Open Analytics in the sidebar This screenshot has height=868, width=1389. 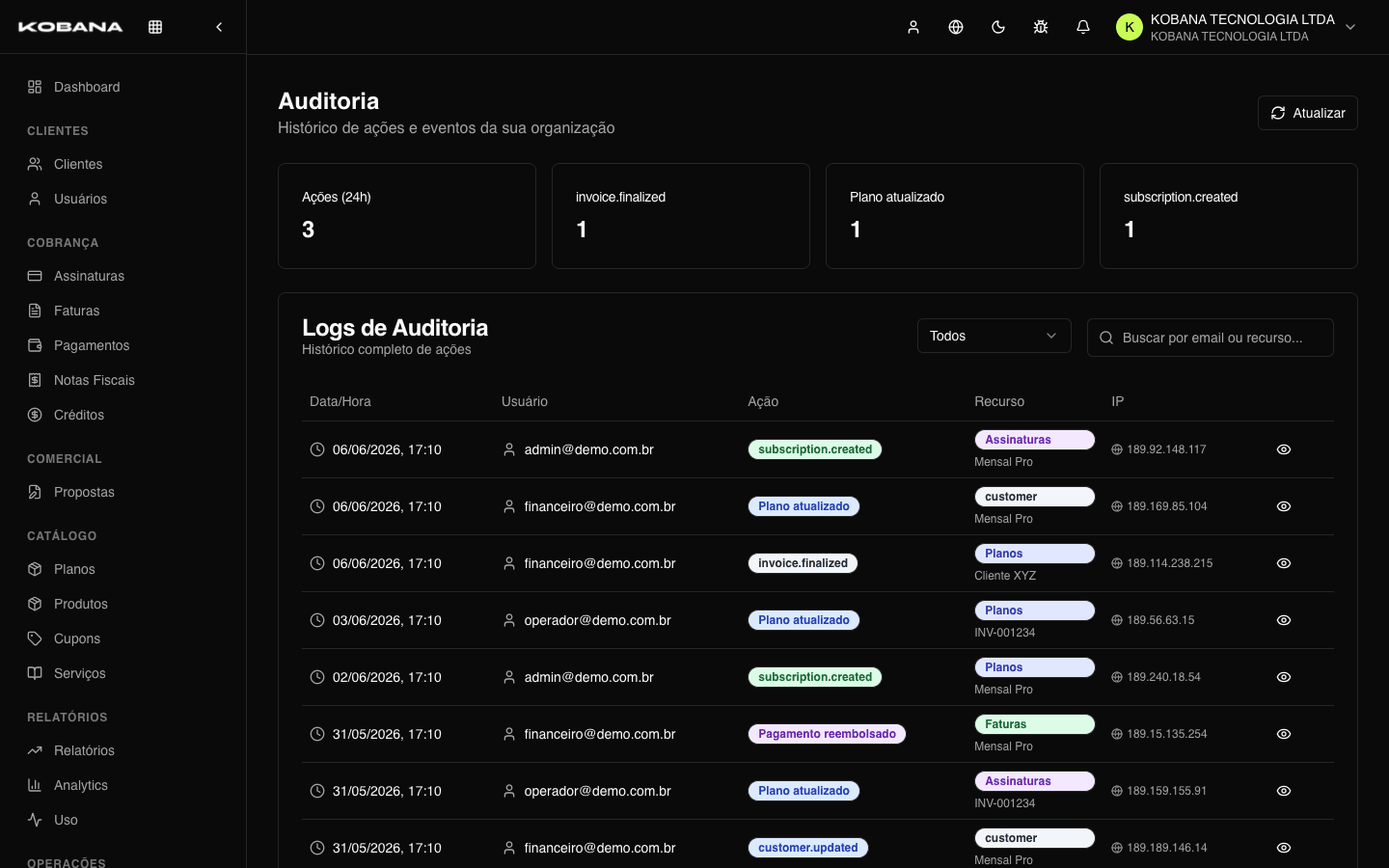(123, 785)
